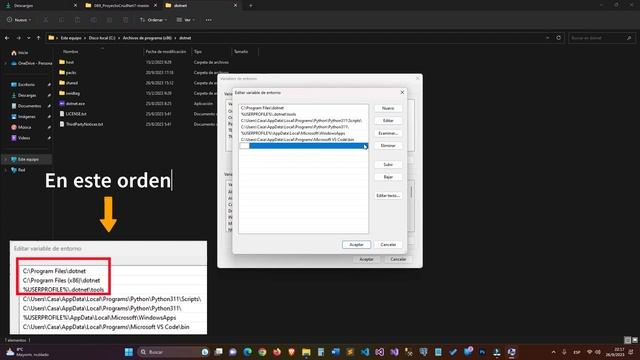Click Archivos de programa (x86) breadcrumb

tap(147, 38)
